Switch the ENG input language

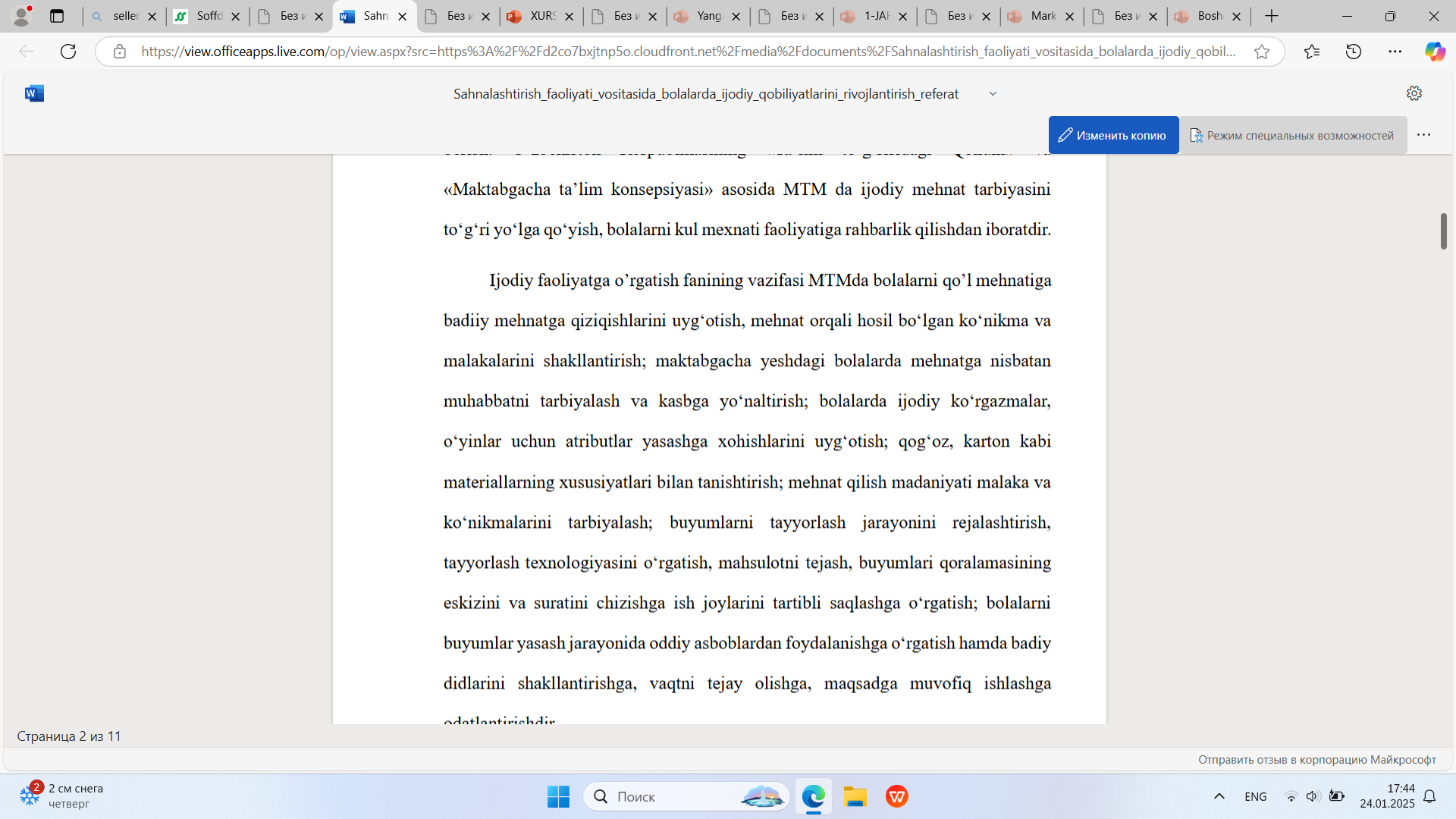pos(1256,796)
